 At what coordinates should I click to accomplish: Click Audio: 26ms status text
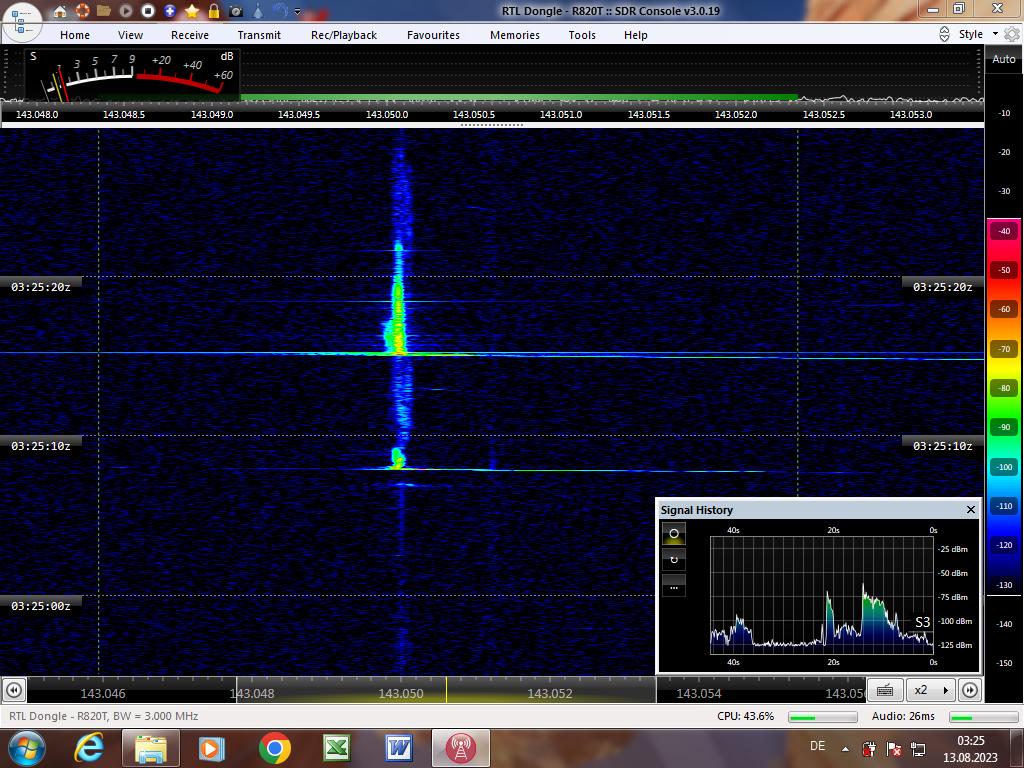[x=903, y=716]
